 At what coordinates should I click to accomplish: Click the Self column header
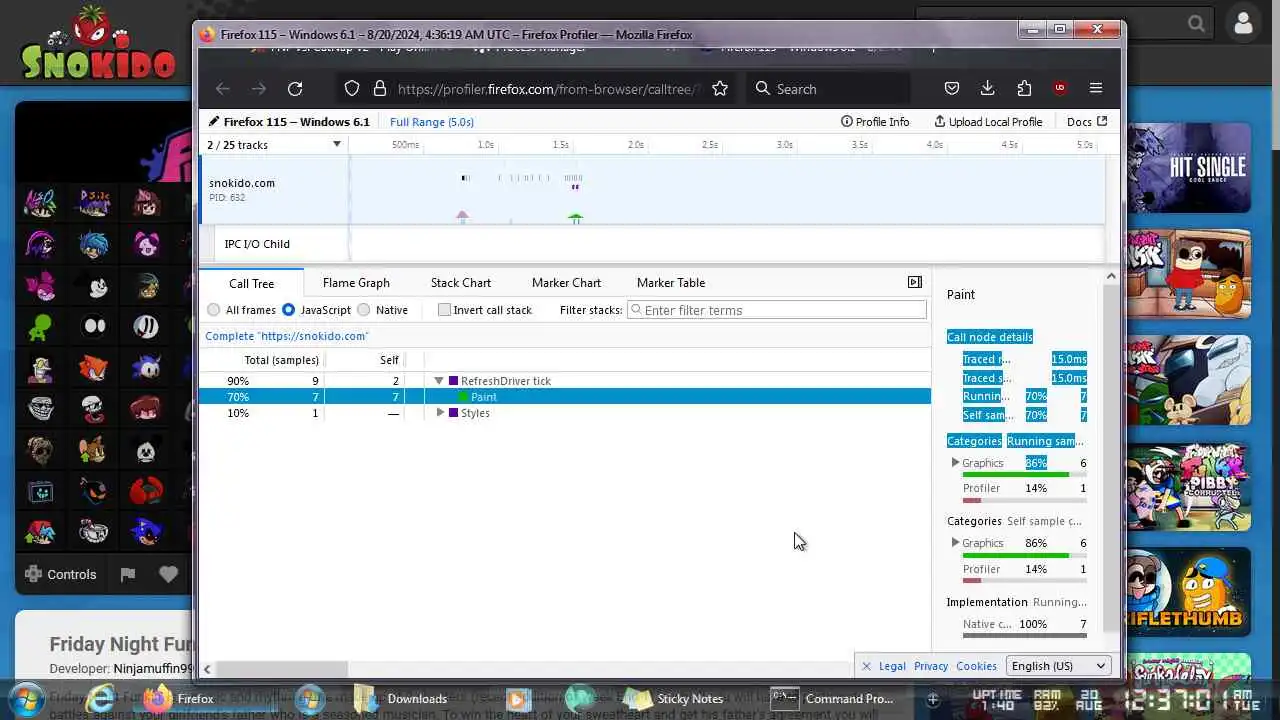(389, 360)
